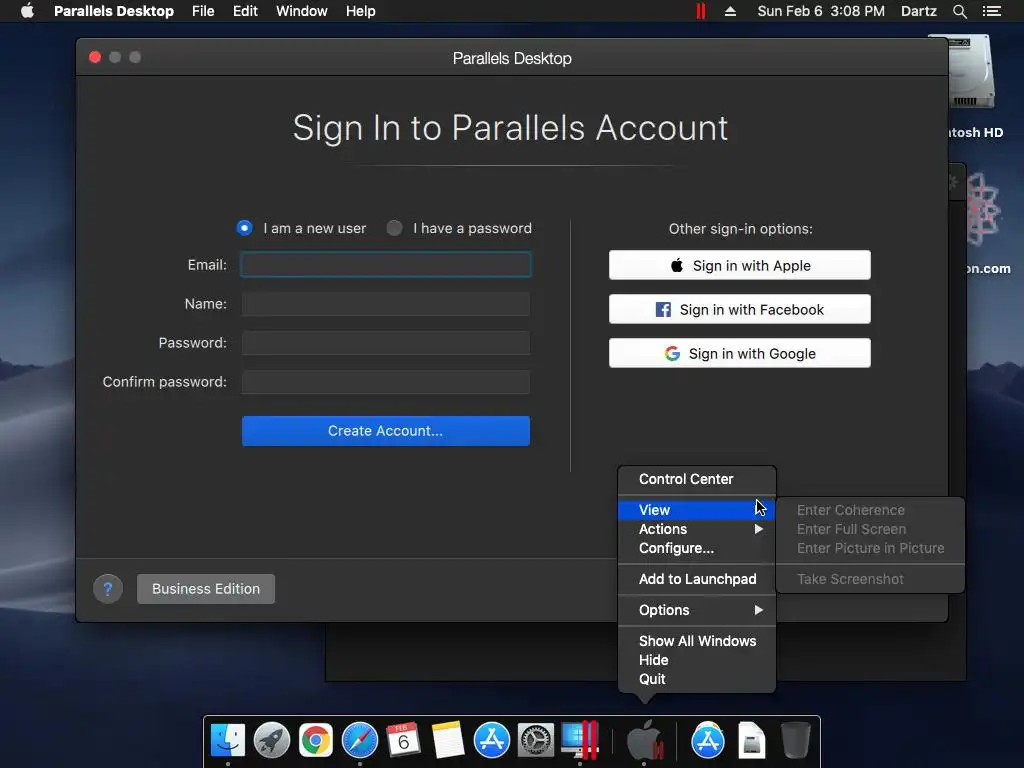Open the Trash in the dock
The height and width of the screenshot is (768, 1024).
click(795, 740)
